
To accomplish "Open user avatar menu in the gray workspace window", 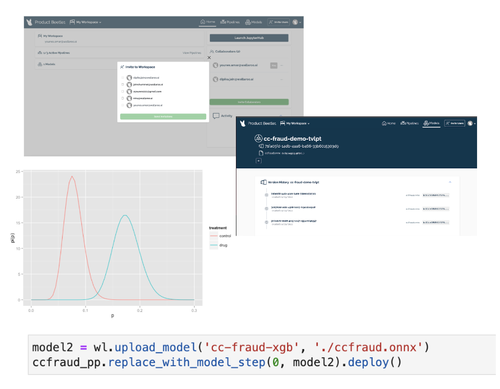I will (296, 22).
